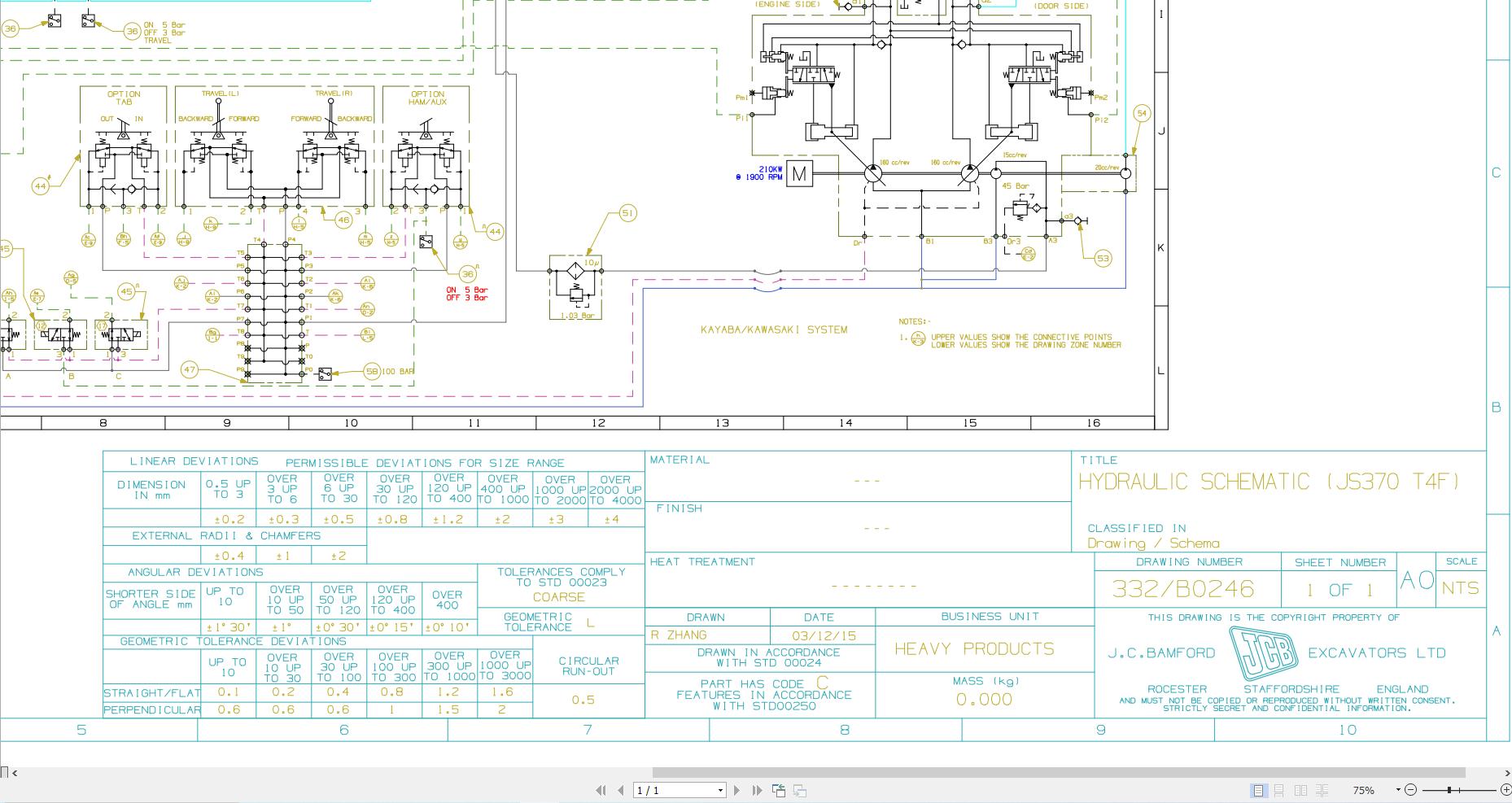Viewport: 1512px width, 803px height.
Task: Activate continuous facing pages view mode
Action: pos(1320,790)
